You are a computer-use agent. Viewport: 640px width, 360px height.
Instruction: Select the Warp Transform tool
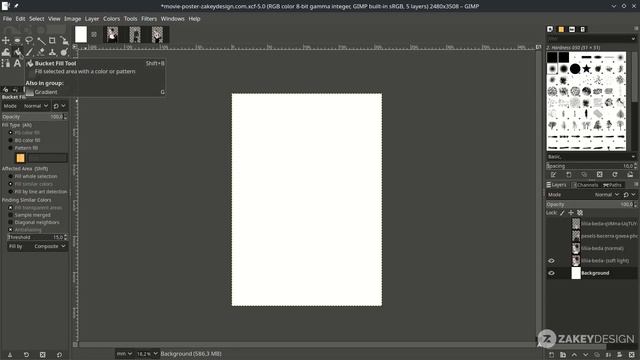pyautogui.click(x=6, y=52)
